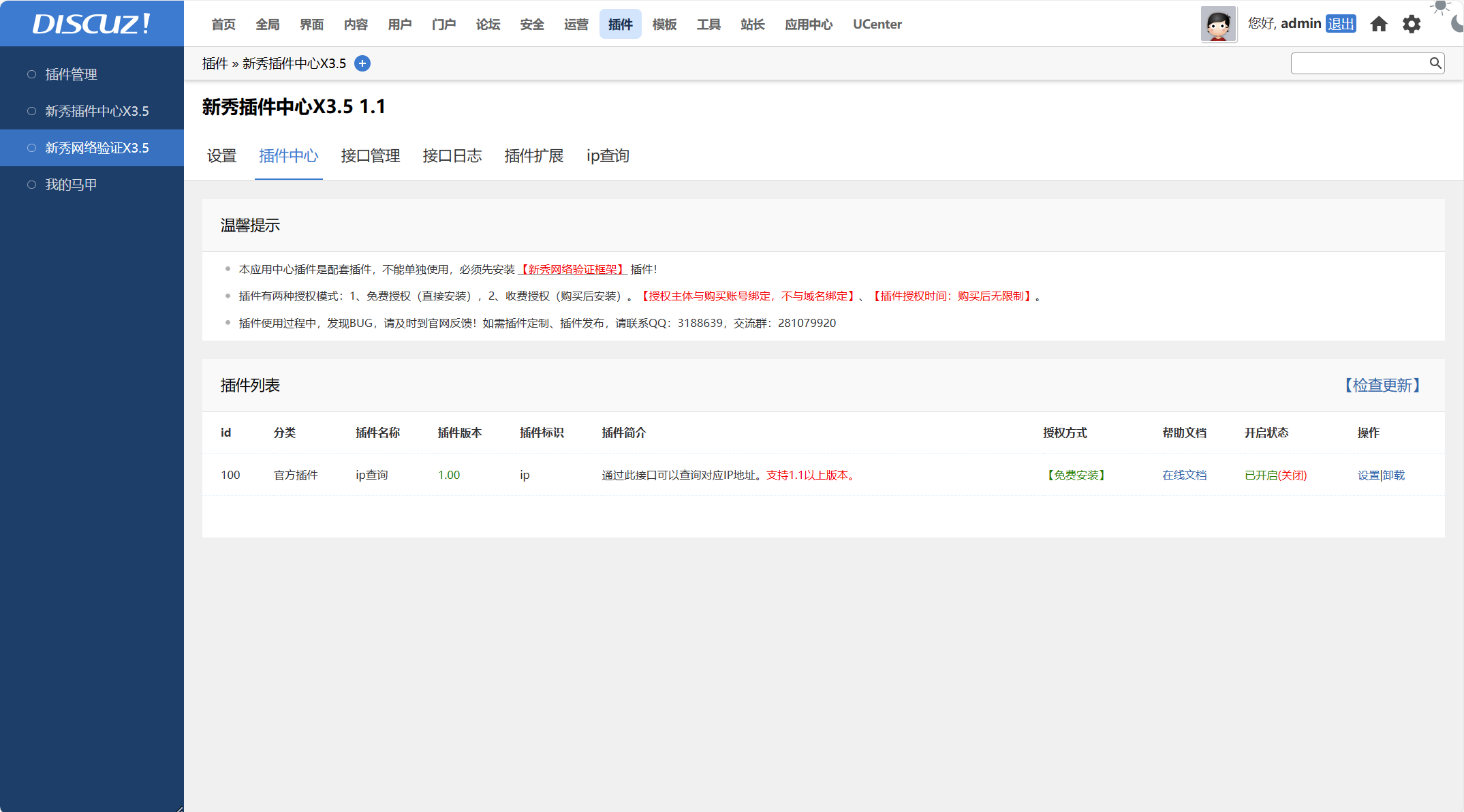This screenshot has height=812, width=1464.
Task: Open the 站长 top menu
Action: (753, 25)
